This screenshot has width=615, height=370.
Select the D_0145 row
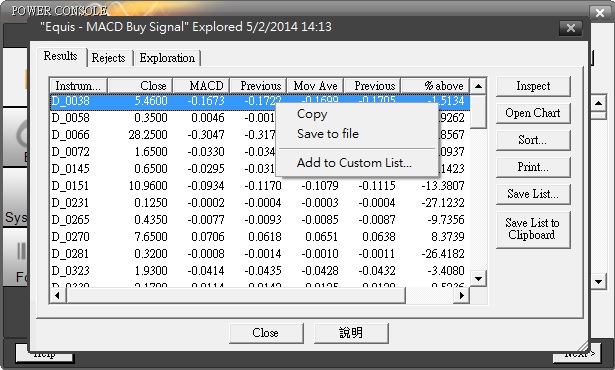(260, 169)
